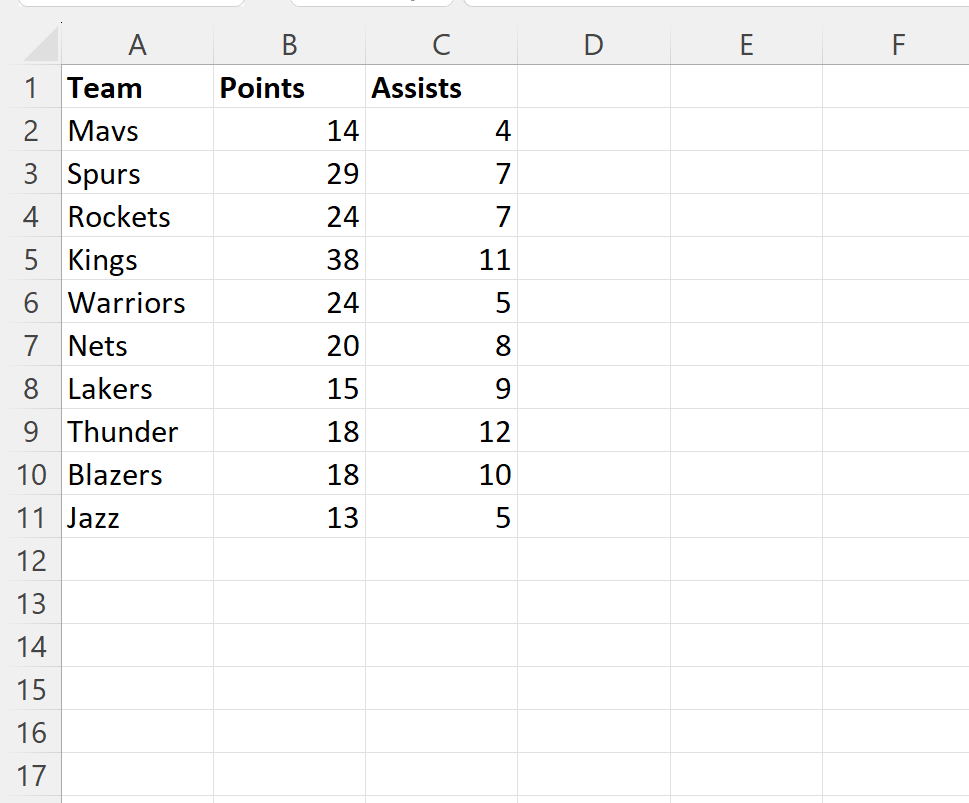Click the Warriors cell
Image resolution: width=969 pixels, height=803 pixels.
point(137,303)
